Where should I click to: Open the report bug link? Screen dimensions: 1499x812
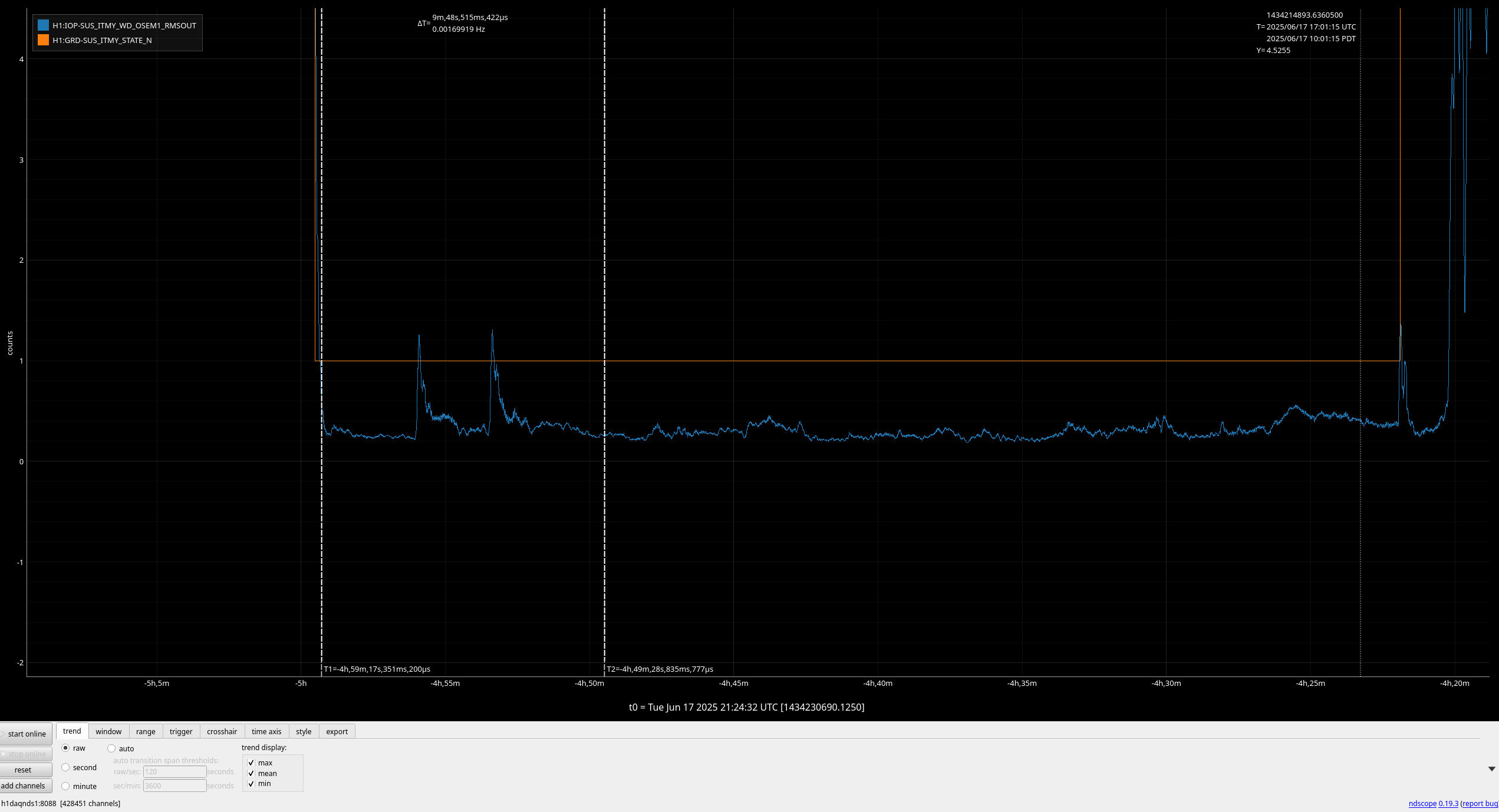click(1480, 803)
